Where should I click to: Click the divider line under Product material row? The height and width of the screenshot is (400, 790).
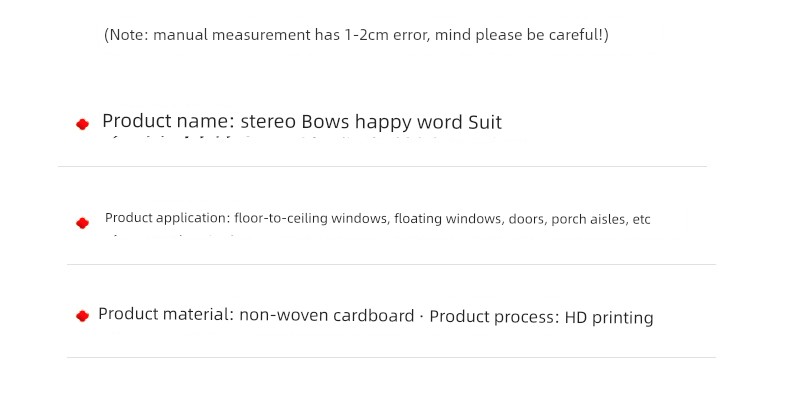(x=391, y=358)
